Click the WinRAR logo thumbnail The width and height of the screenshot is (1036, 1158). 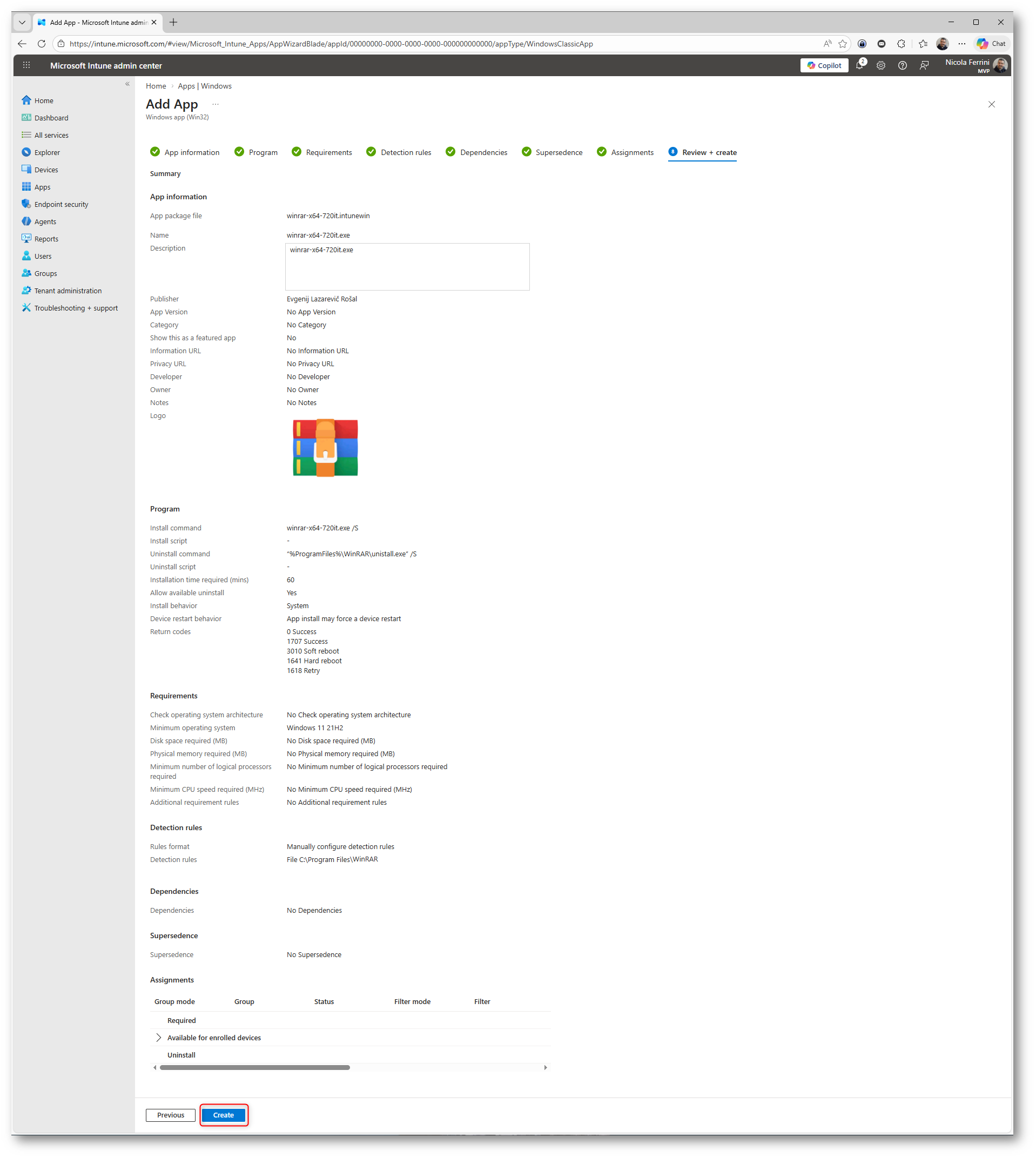click(326, 448)
